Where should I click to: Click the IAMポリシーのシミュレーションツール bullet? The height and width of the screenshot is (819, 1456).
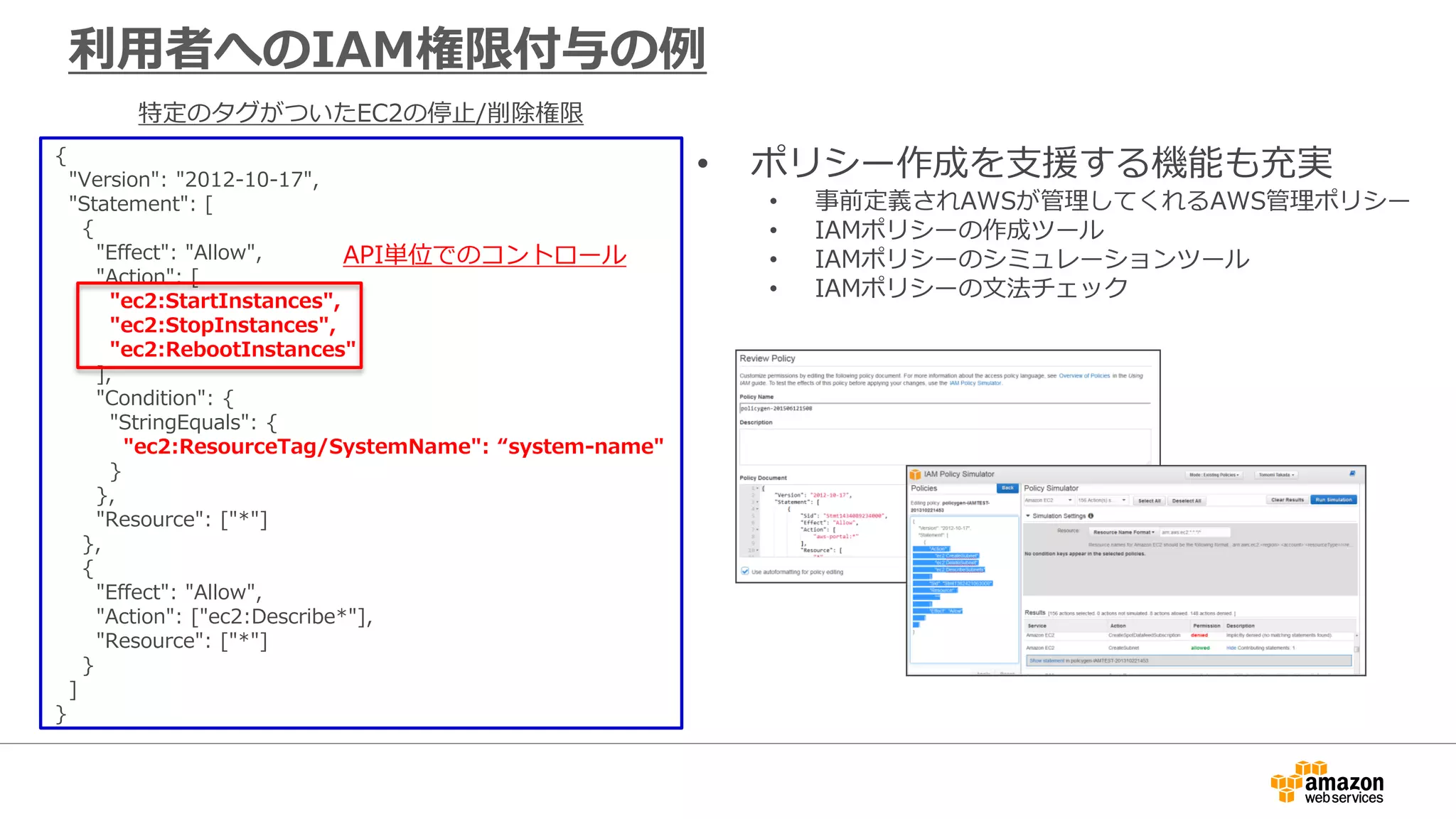pyautogui.click(x=1032, y=259)
